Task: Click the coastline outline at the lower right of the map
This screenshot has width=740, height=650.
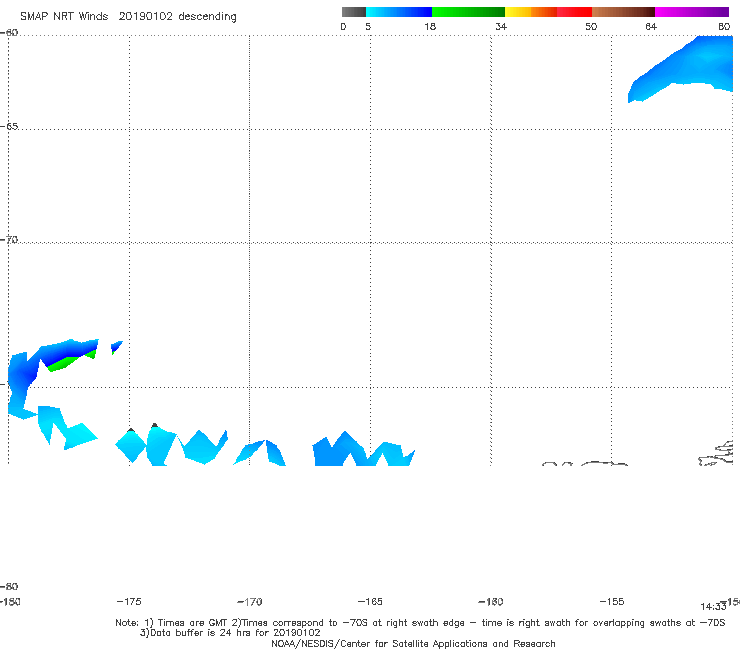Action: click(716, 453)
